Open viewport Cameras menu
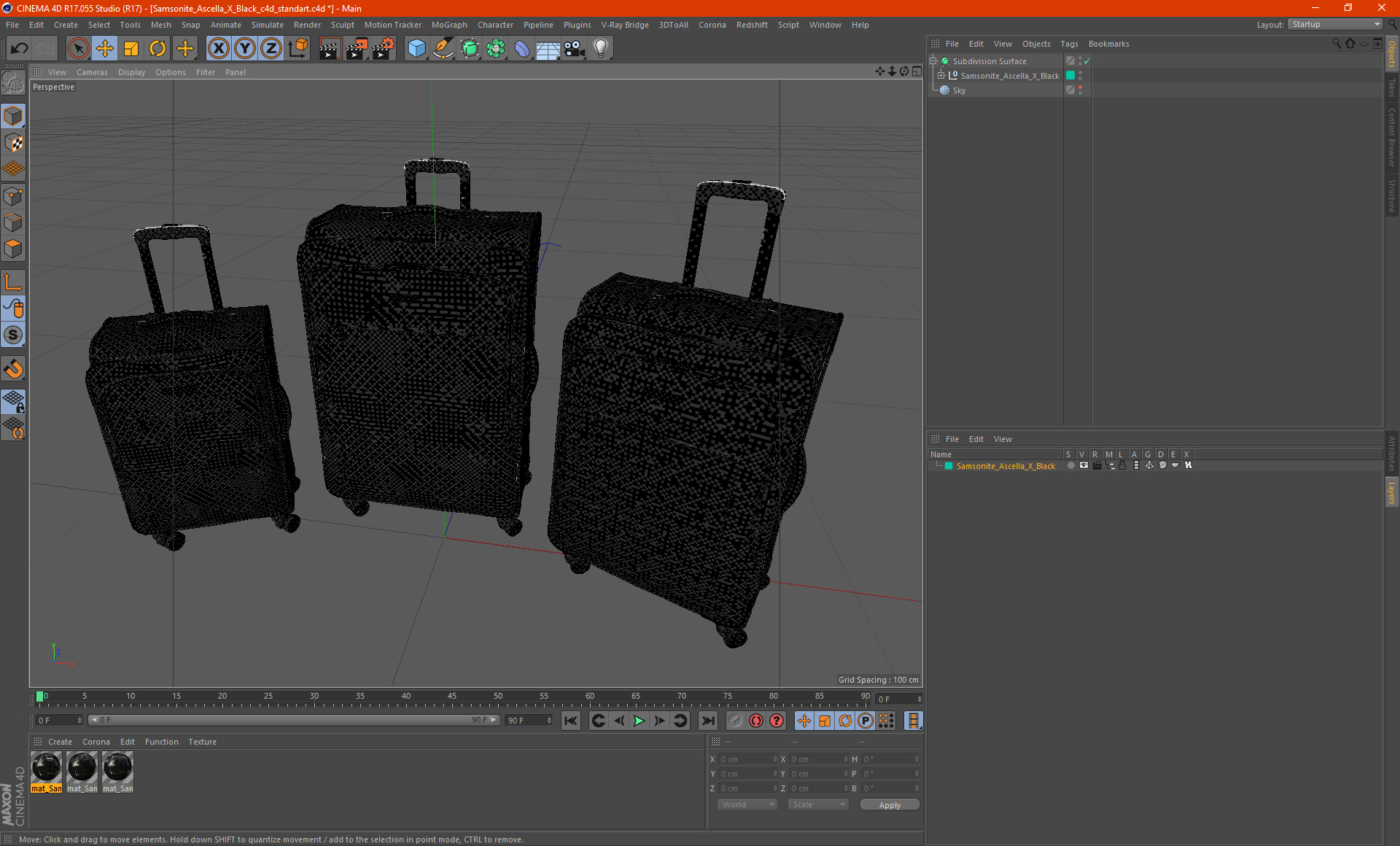 (x=92, y=72)
